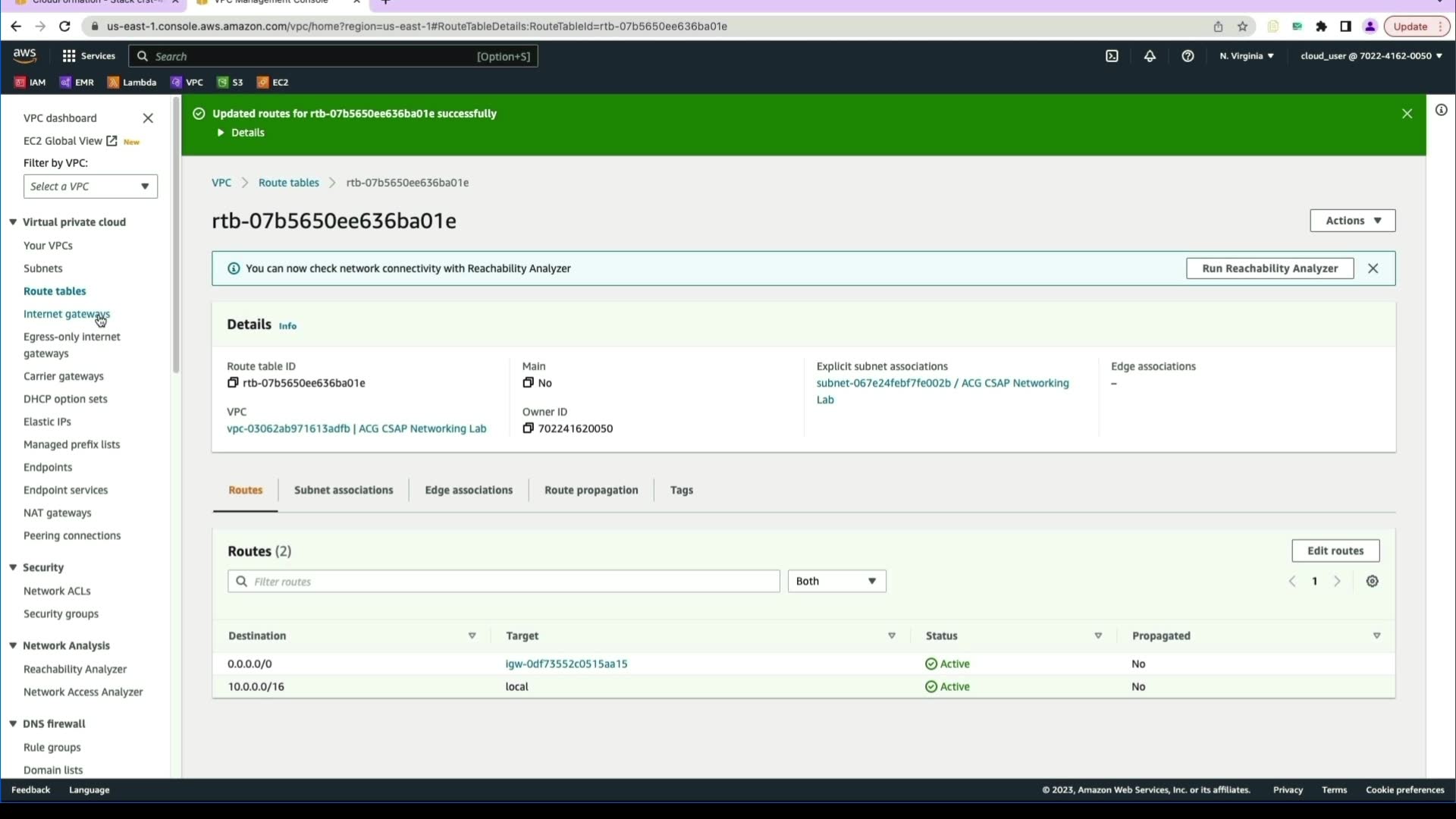Open AWS CloudShell icon in top bar
Viewport: 1456px width, 819px height.
(1112, 56)
